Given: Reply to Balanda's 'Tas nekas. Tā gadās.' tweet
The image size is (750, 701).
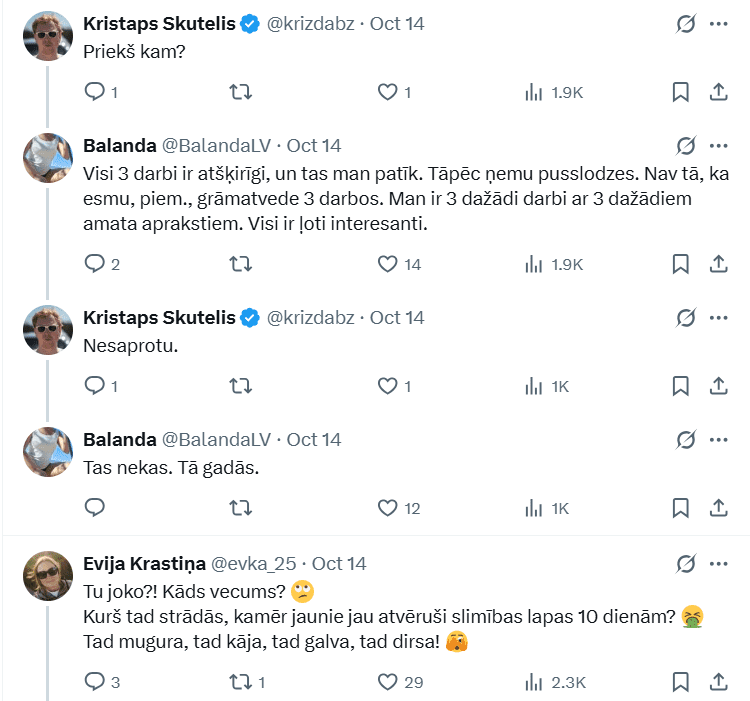Looking at the screenshot, I should coord(95,508).
